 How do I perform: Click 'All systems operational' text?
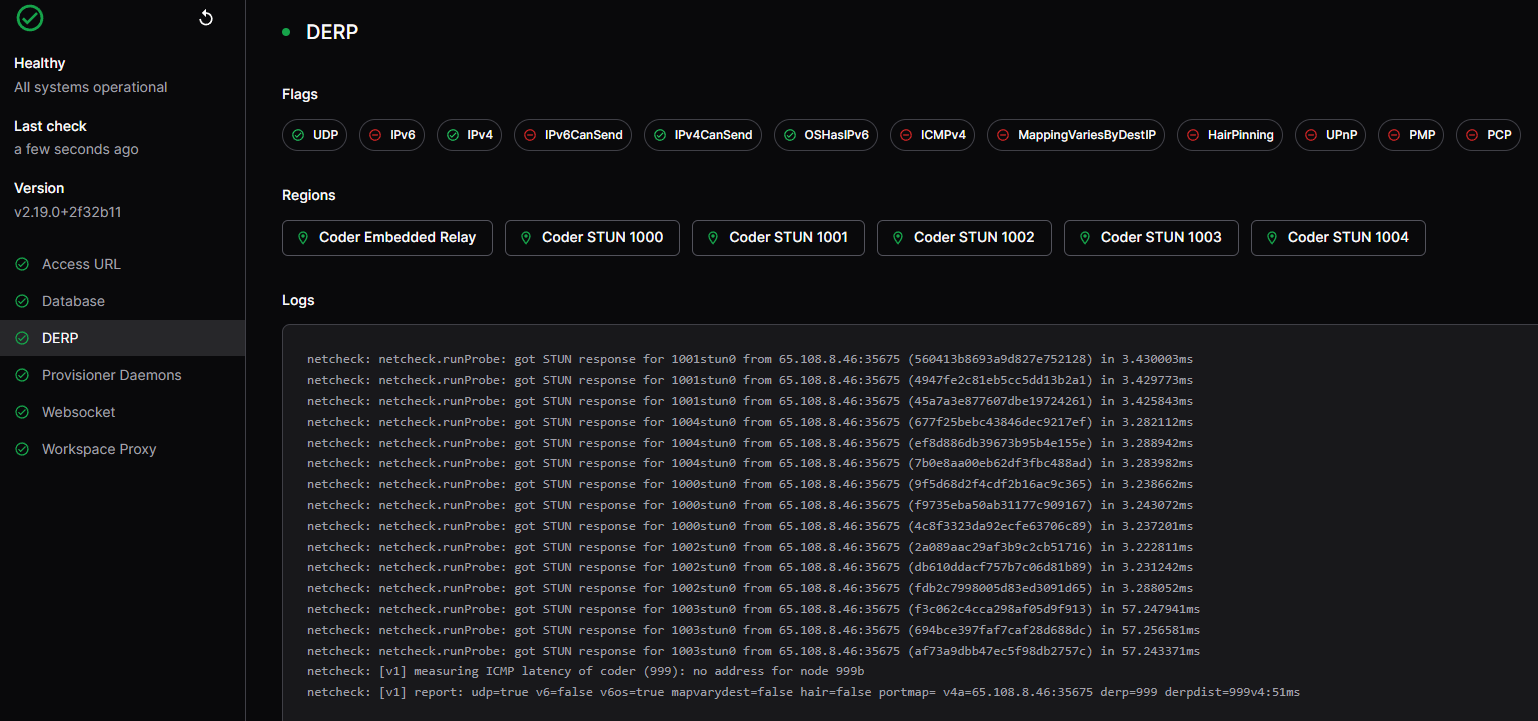point(91,87)
